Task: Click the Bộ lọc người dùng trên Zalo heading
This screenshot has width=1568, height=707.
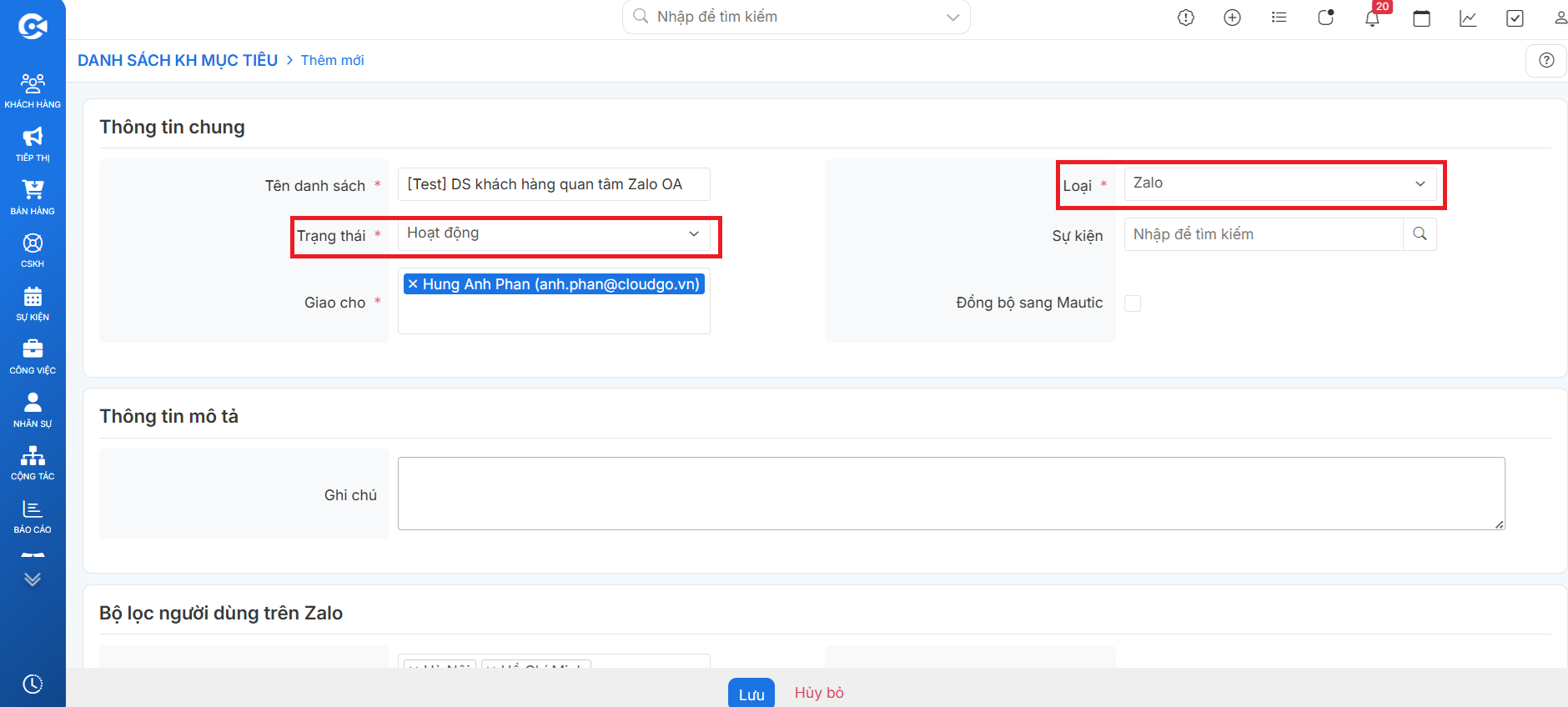Action: (x=221, y=613)
